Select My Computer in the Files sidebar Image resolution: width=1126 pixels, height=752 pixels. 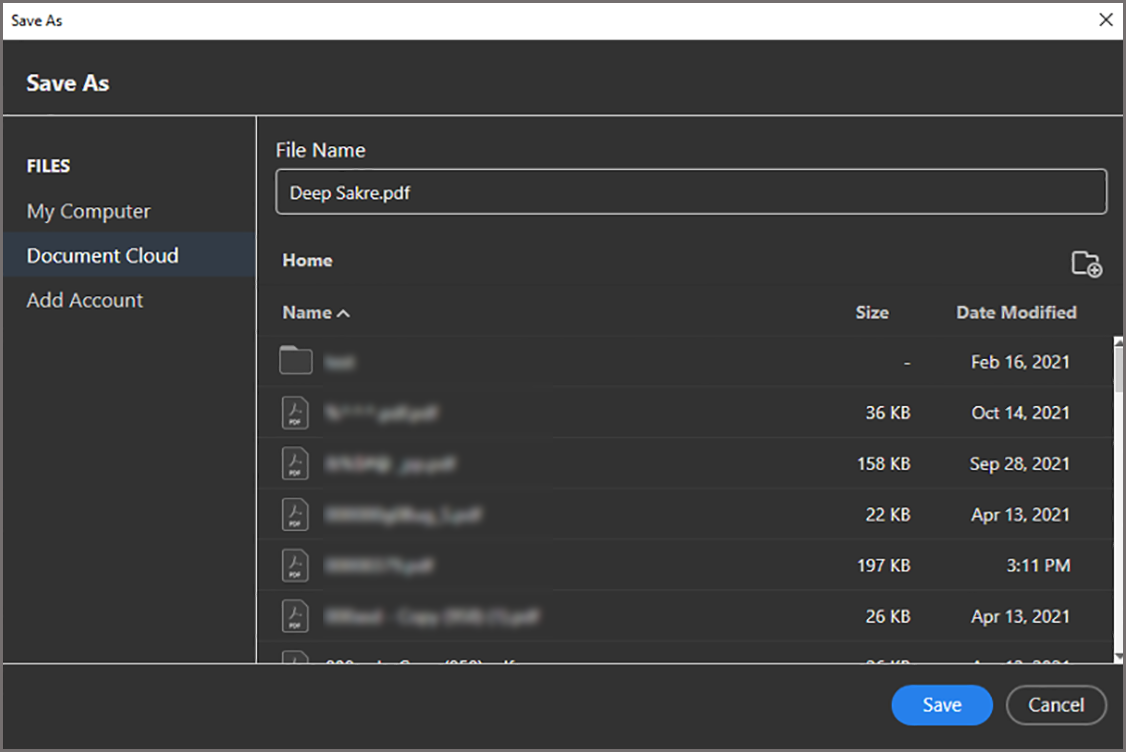point(88,211)
